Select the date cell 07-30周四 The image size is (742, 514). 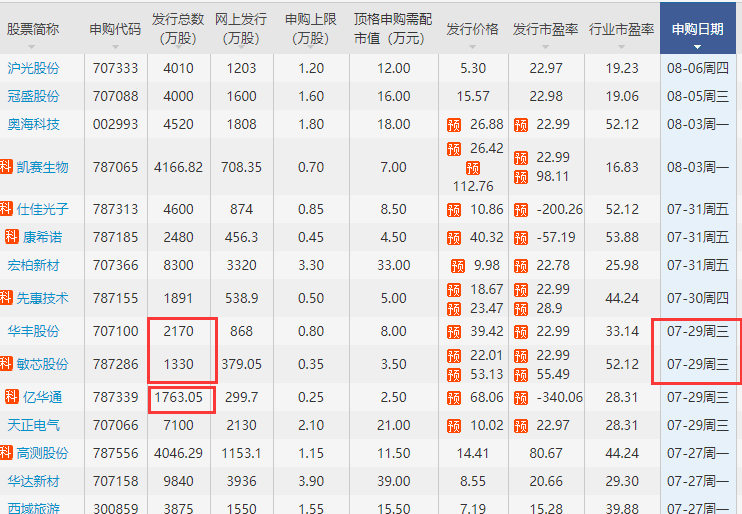(698, 298)
